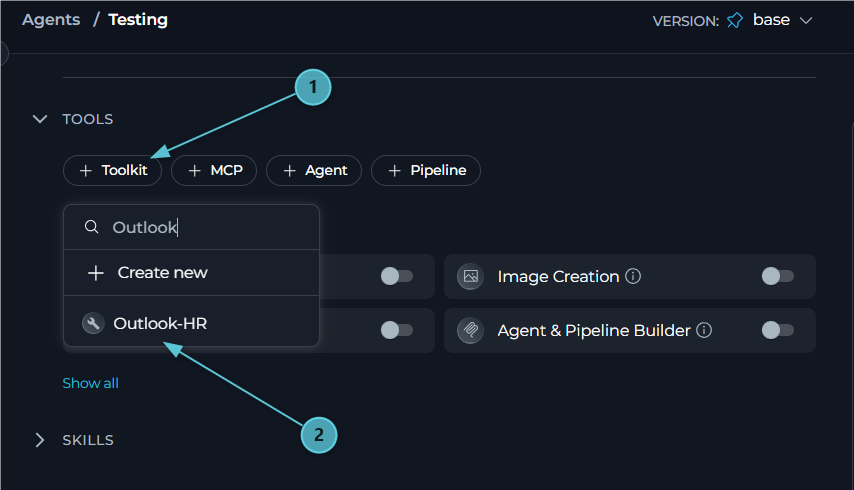This screenshot has width=854, height=490.
Task: Click the wrench icon beside Outlook-HR
Action: [x=93, y=323]
